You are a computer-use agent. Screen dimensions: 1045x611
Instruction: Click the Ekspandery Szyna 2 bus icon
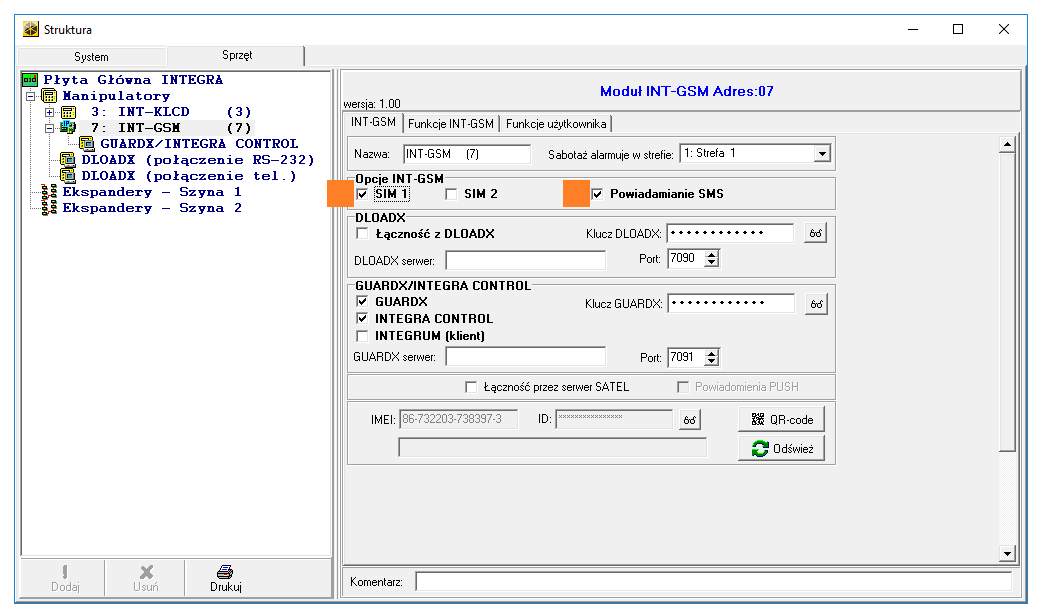point(49,208)
